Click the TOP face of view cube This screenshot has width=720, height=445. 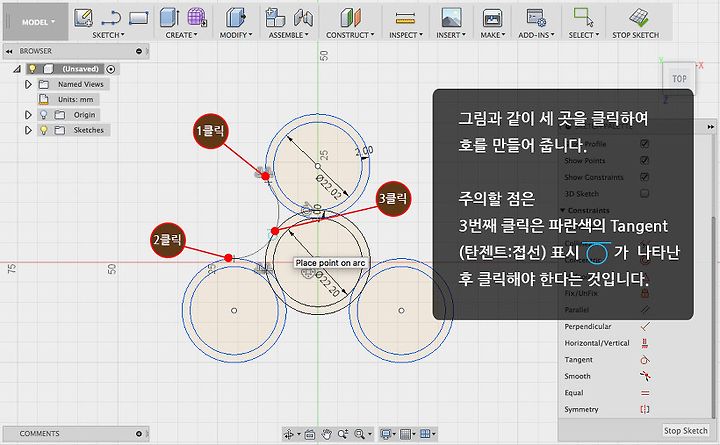click(x=680, y=79)
